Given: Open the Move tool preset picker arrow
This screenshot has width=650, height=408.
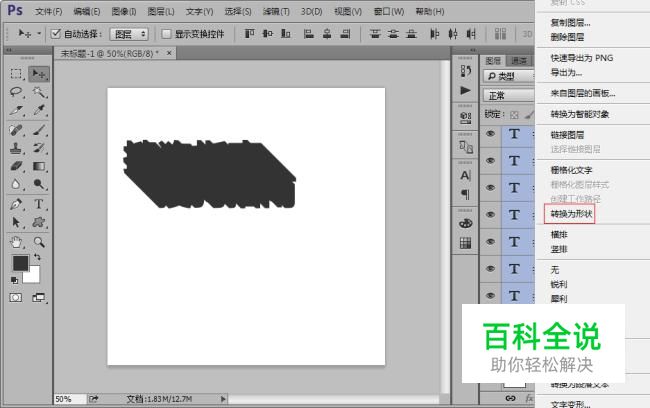Looking at the screenshot, I should point(39,33).
